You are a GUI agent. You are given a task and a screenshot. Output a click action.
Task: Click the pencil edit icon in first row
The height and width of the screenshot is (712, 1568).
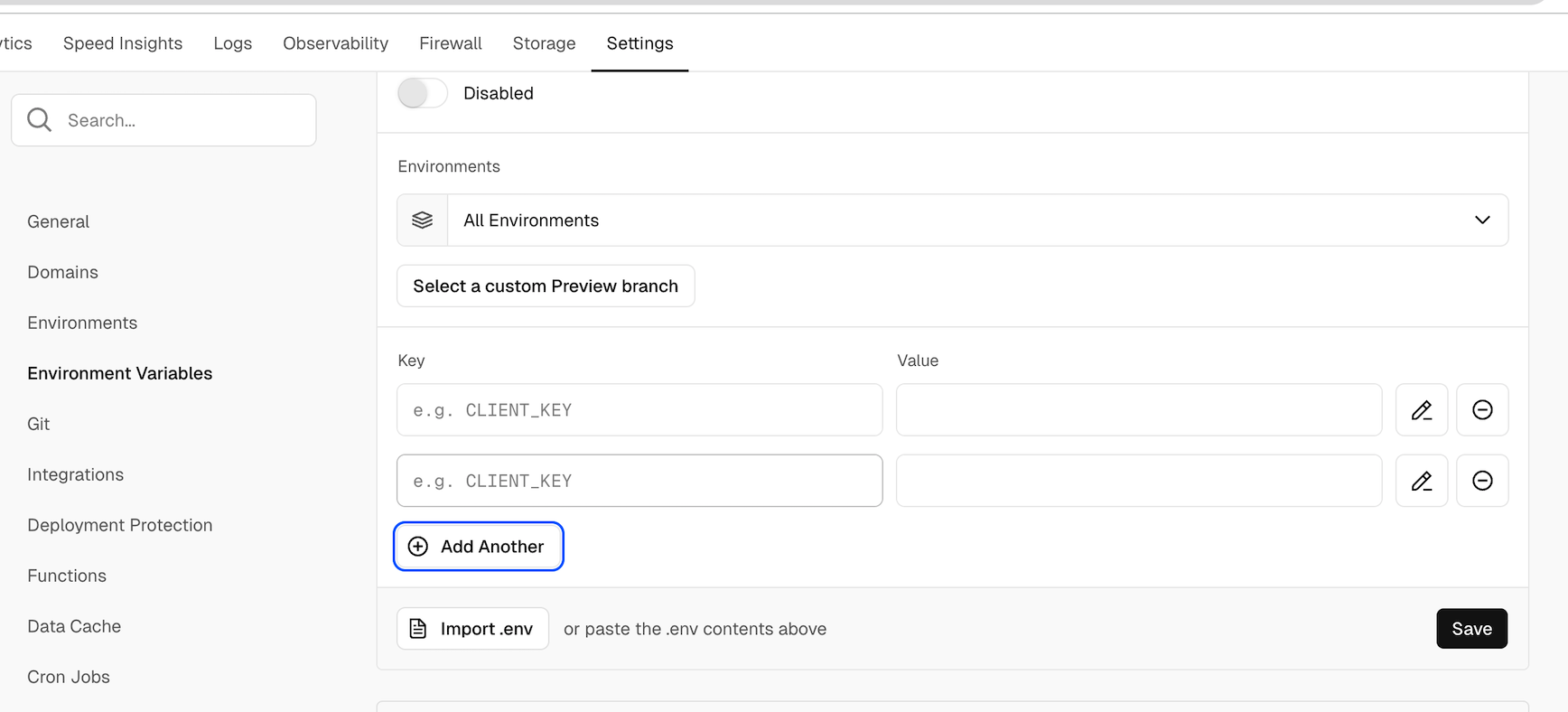pyautogui.click(x=1422, y=410)
